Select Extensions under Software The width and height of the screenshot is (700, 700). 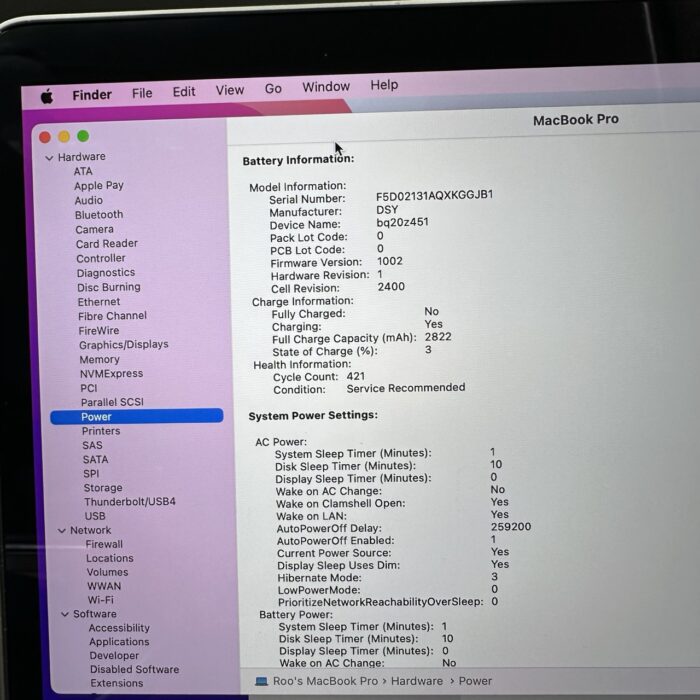pos(117,683)
